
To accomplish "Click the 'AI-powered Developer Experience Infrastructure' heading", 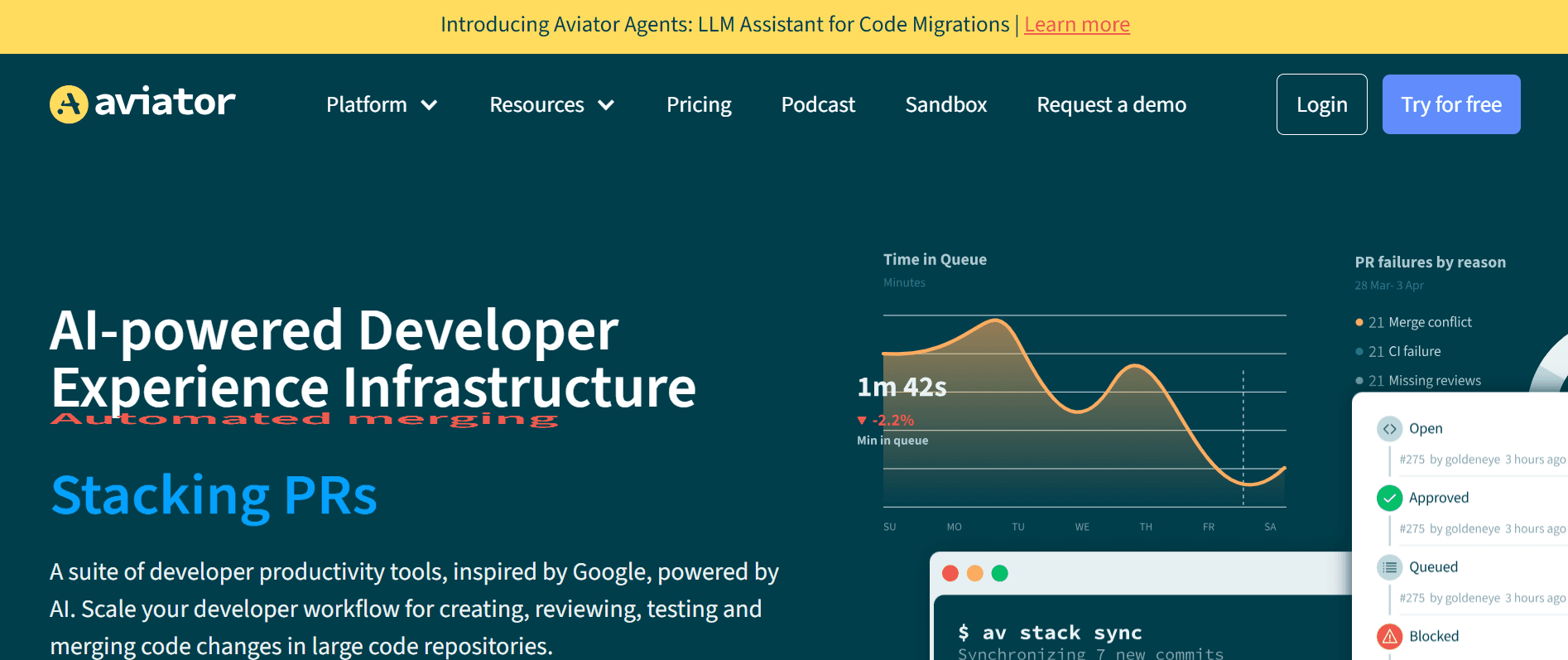I will 373,359.
